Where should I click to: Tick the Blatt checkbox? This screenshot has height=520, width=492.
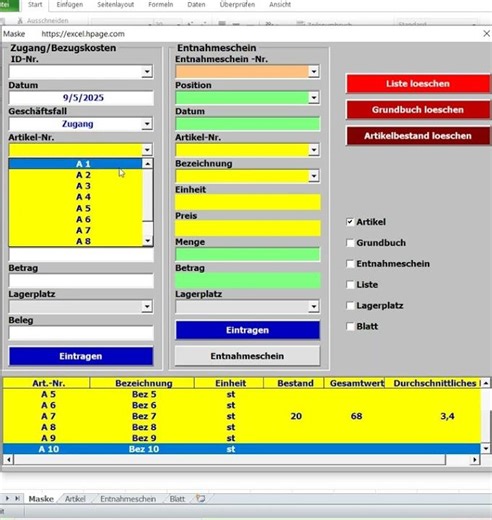point(350,327)
